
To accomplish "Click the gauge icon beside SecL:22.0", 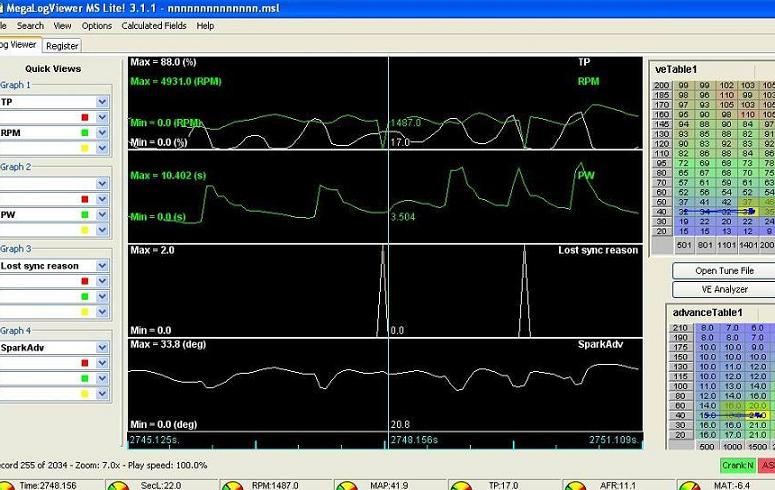I will (x=119, y=485).
